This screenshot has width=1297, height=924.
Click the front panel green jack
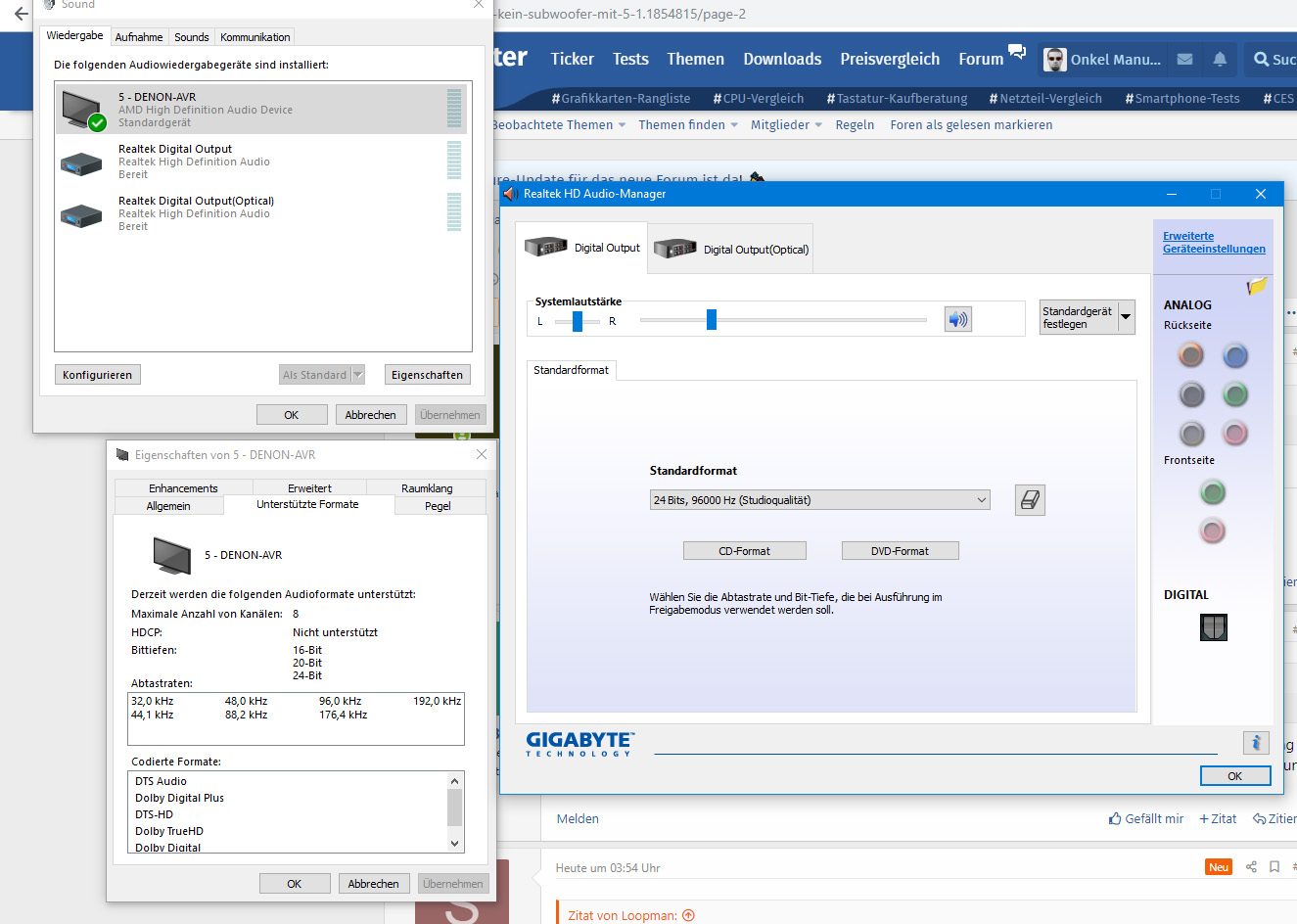click(1213, 492)
